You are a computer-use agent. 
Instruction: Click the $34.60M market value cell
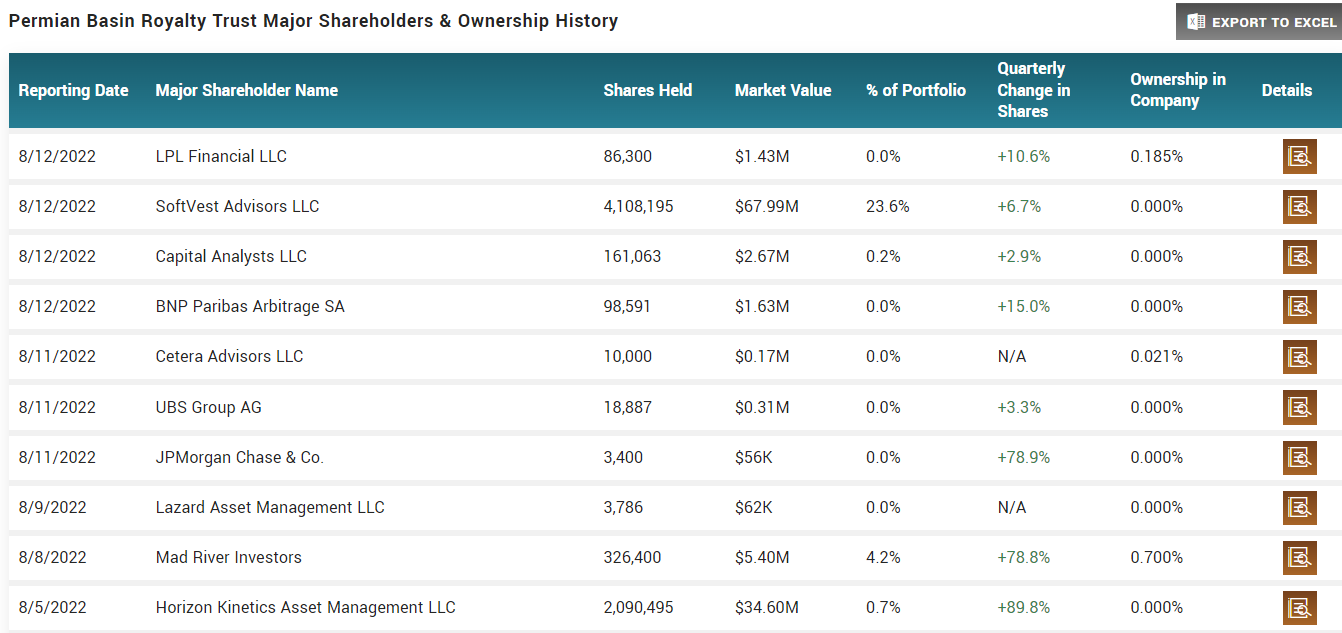point(767,607)
